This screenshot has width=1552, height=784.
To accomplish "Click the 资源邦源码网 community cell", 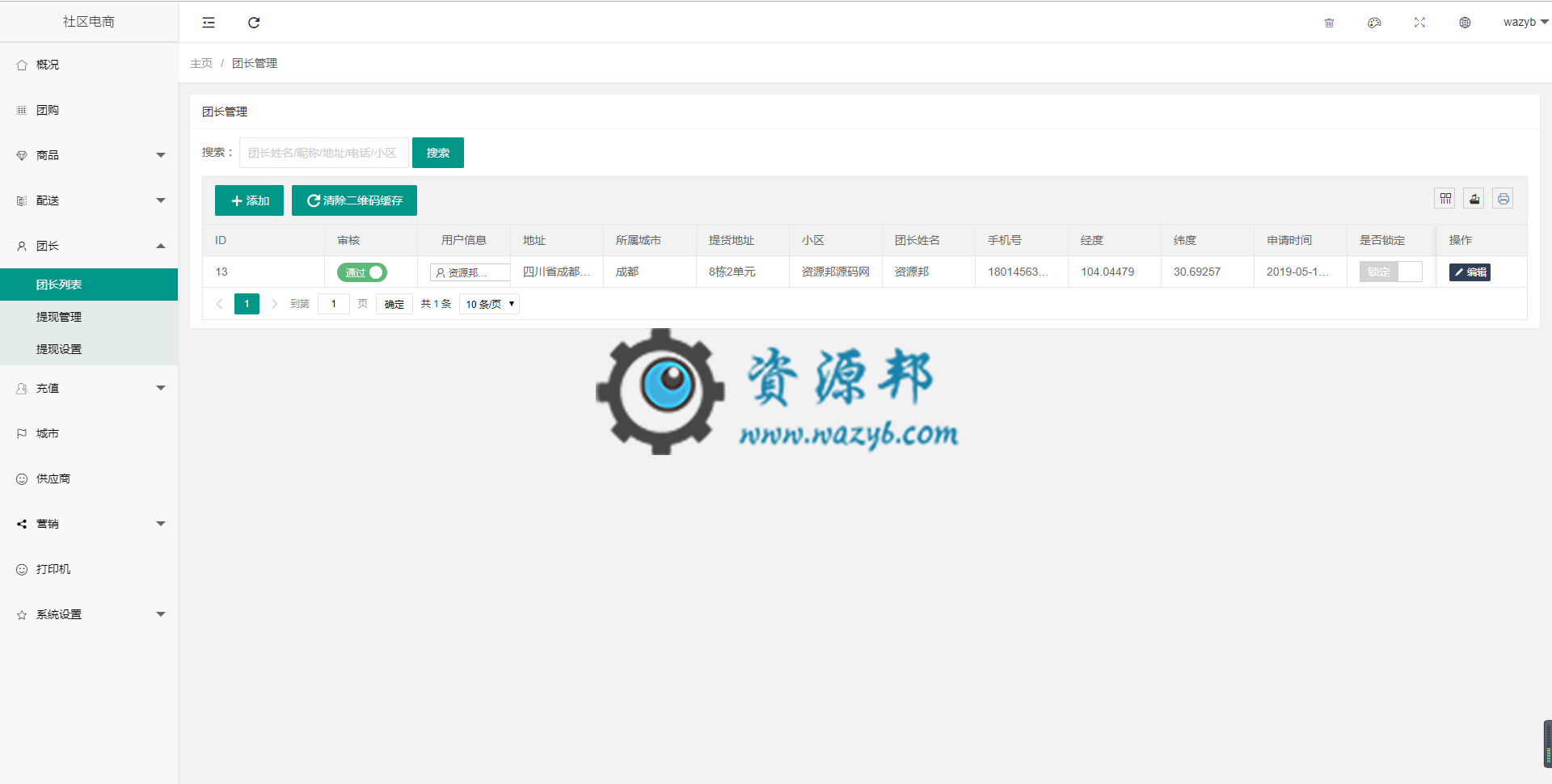I will click(x=836, y=272).
